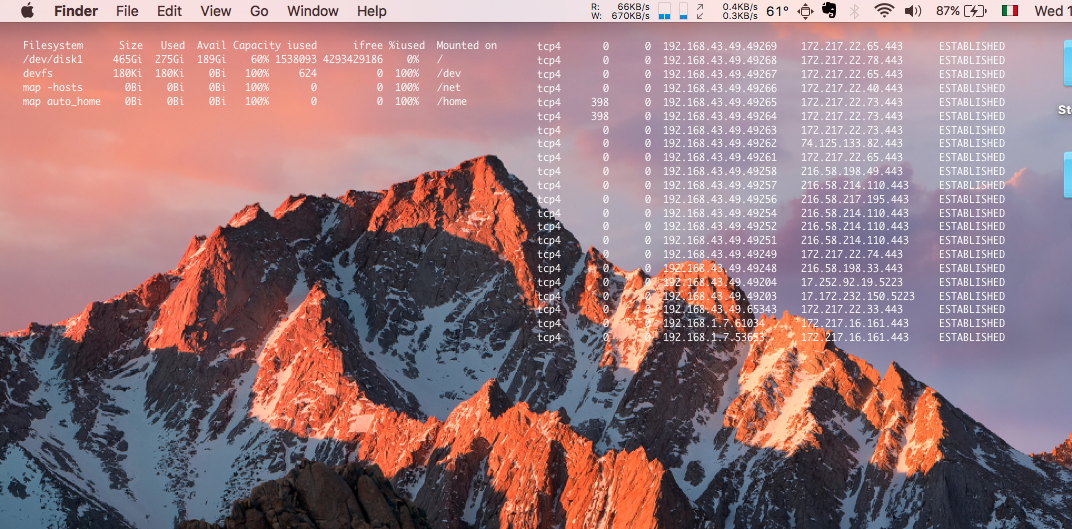Open the Wi-Fi status menu
The image size is (1072, 529).
[x=884, y=11]
